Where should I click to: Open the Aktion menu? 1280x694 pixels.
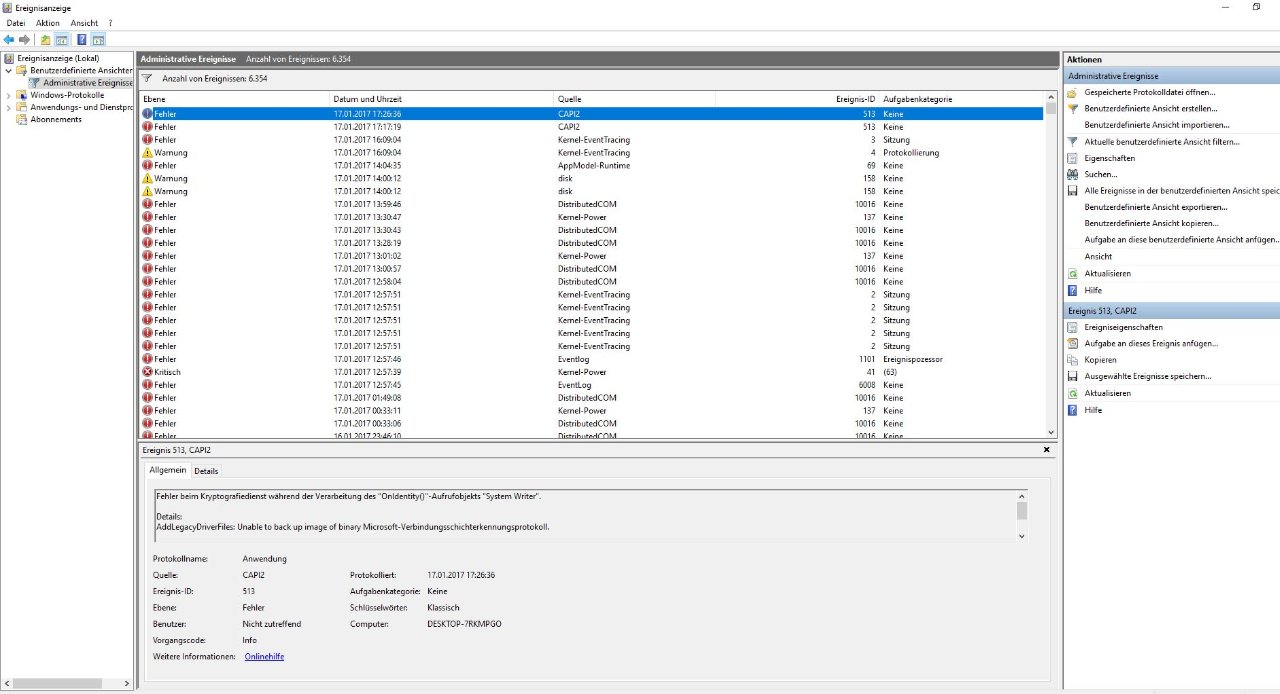point(47,23)
